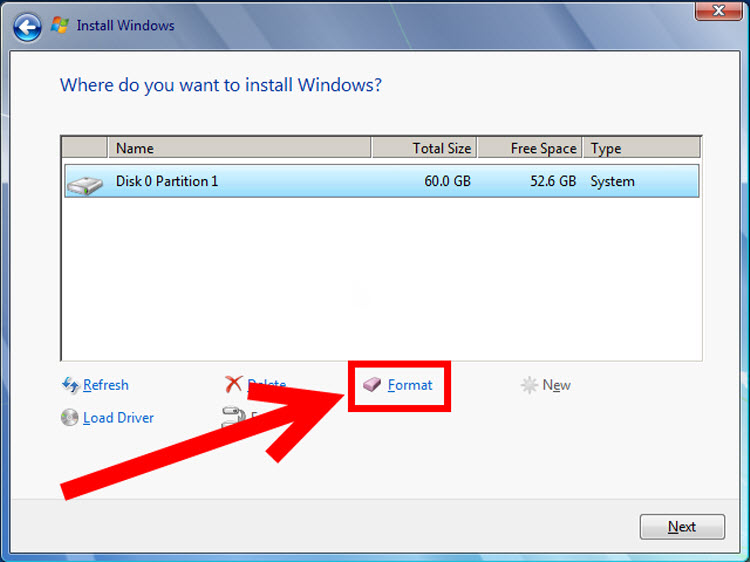The width and height of the screenshot is (750, 562).
Task: Close the Install Windows dialog
Action: pyautogui.click(x=718, y=11)
